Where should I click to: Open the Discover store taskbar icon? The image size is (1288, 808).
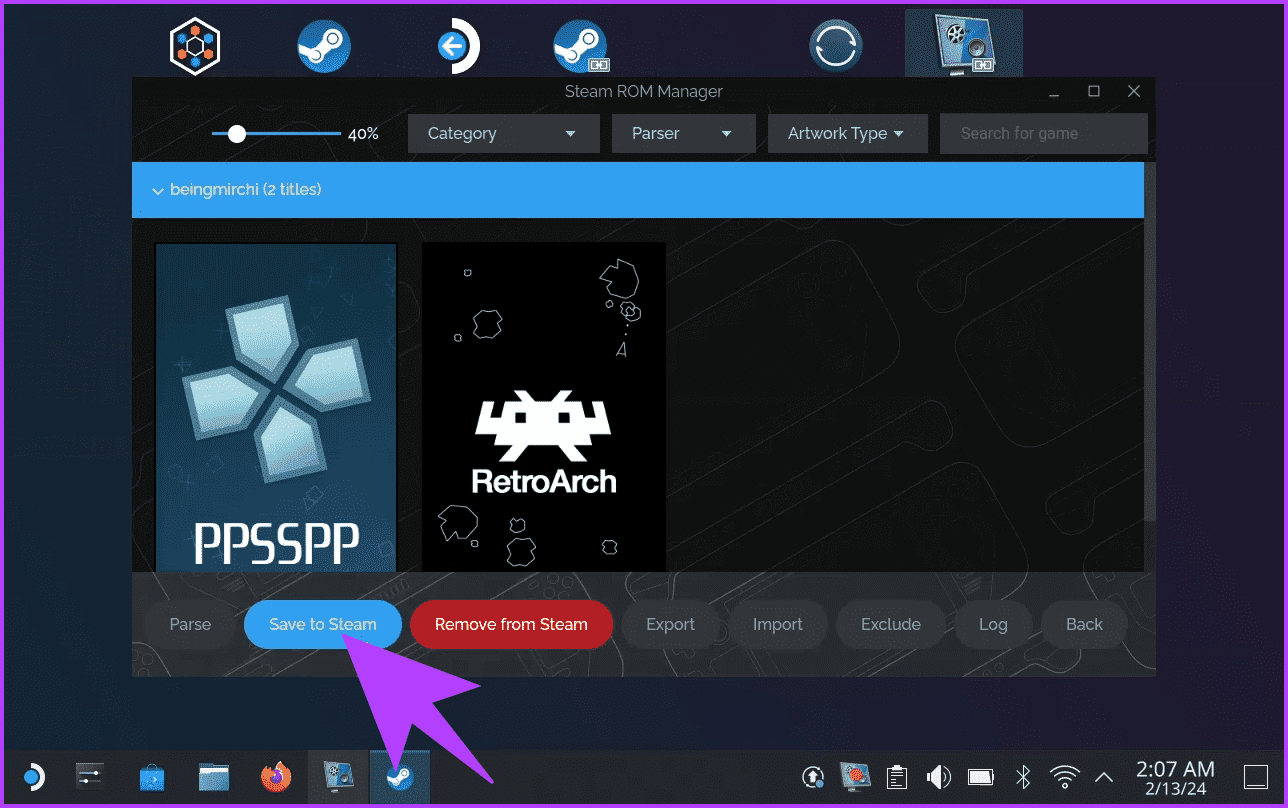[152, 777]
